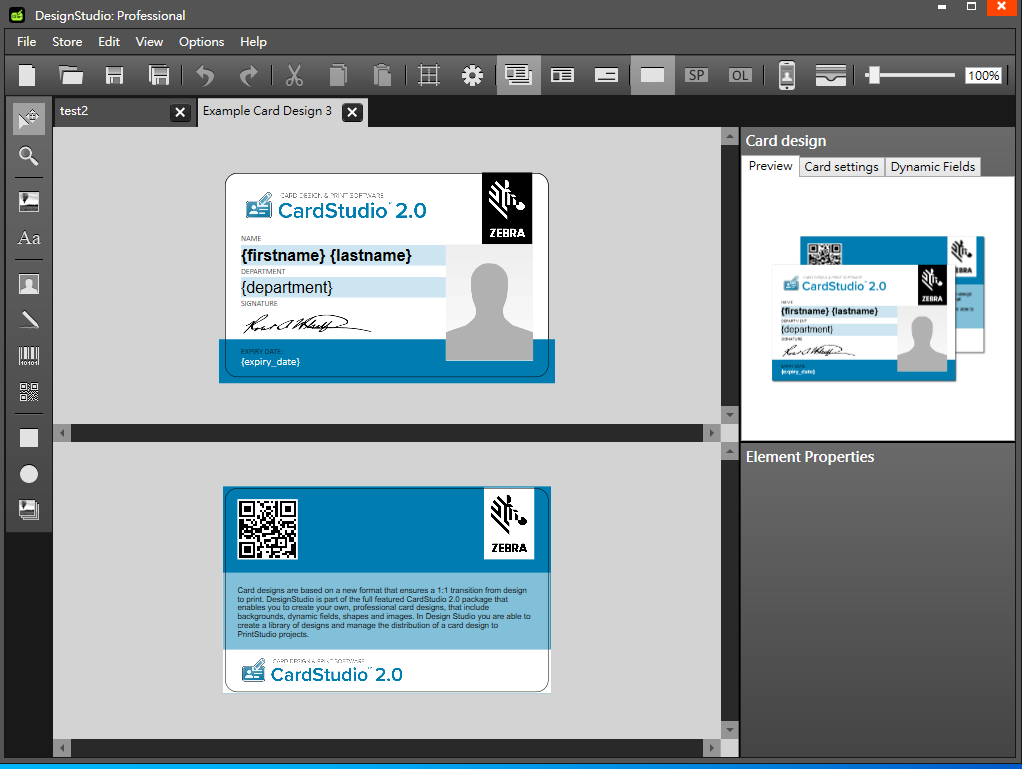Open the View menu
1022x769 pixels.
click(149, 42)
